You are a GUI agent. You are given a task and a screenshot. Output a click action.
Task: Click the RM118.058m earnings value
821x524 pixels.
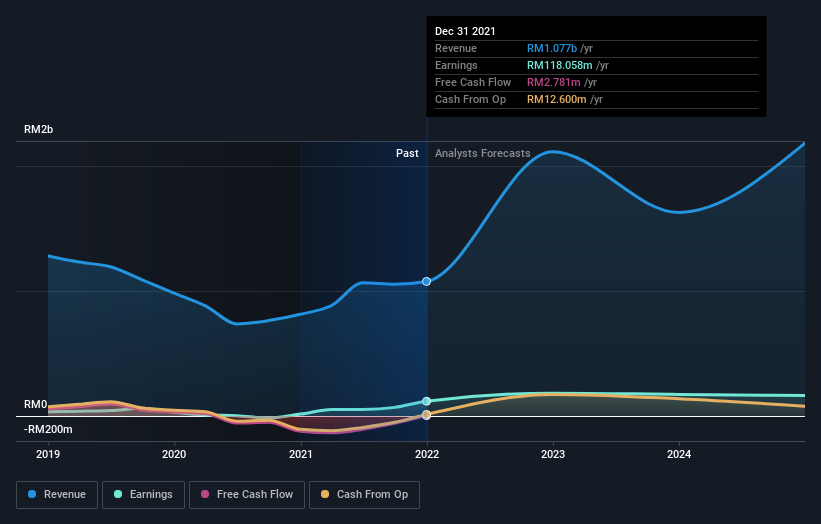[559, 65]
